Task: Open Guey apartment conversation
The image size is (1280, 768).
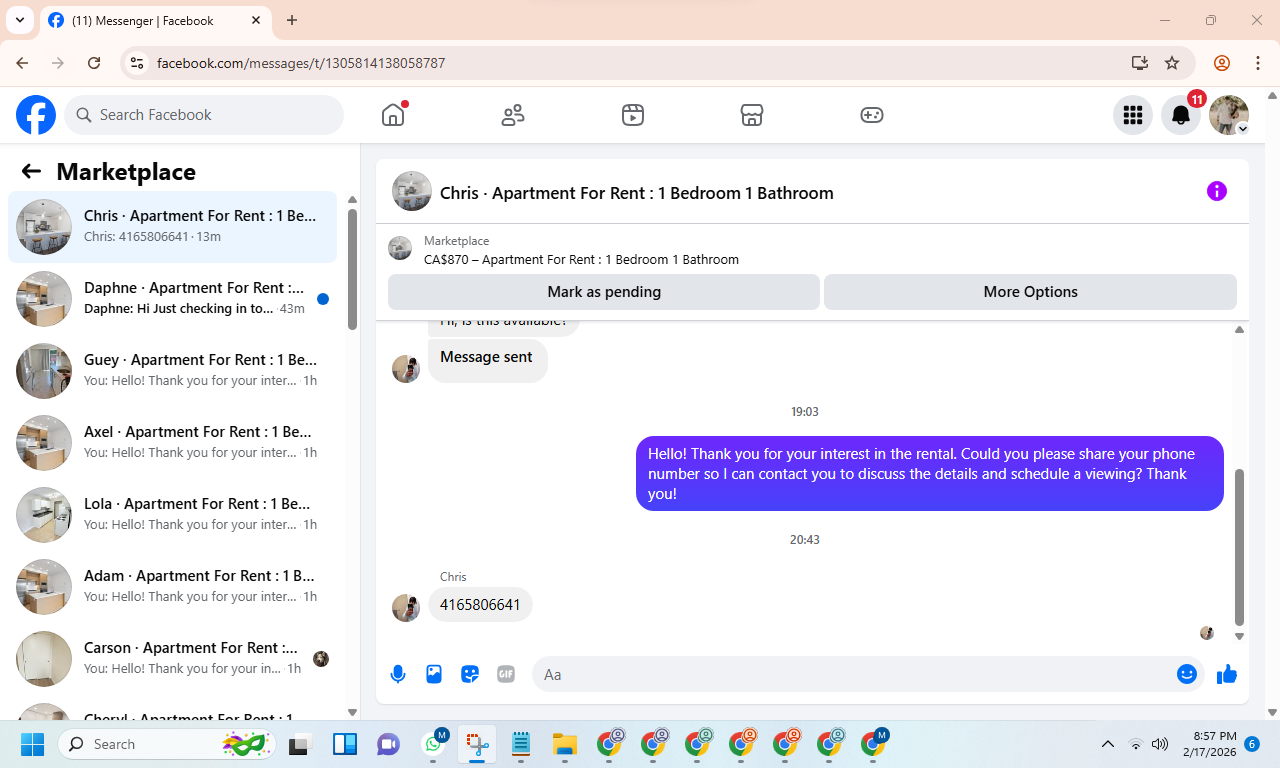Action: tap(172, 371)
